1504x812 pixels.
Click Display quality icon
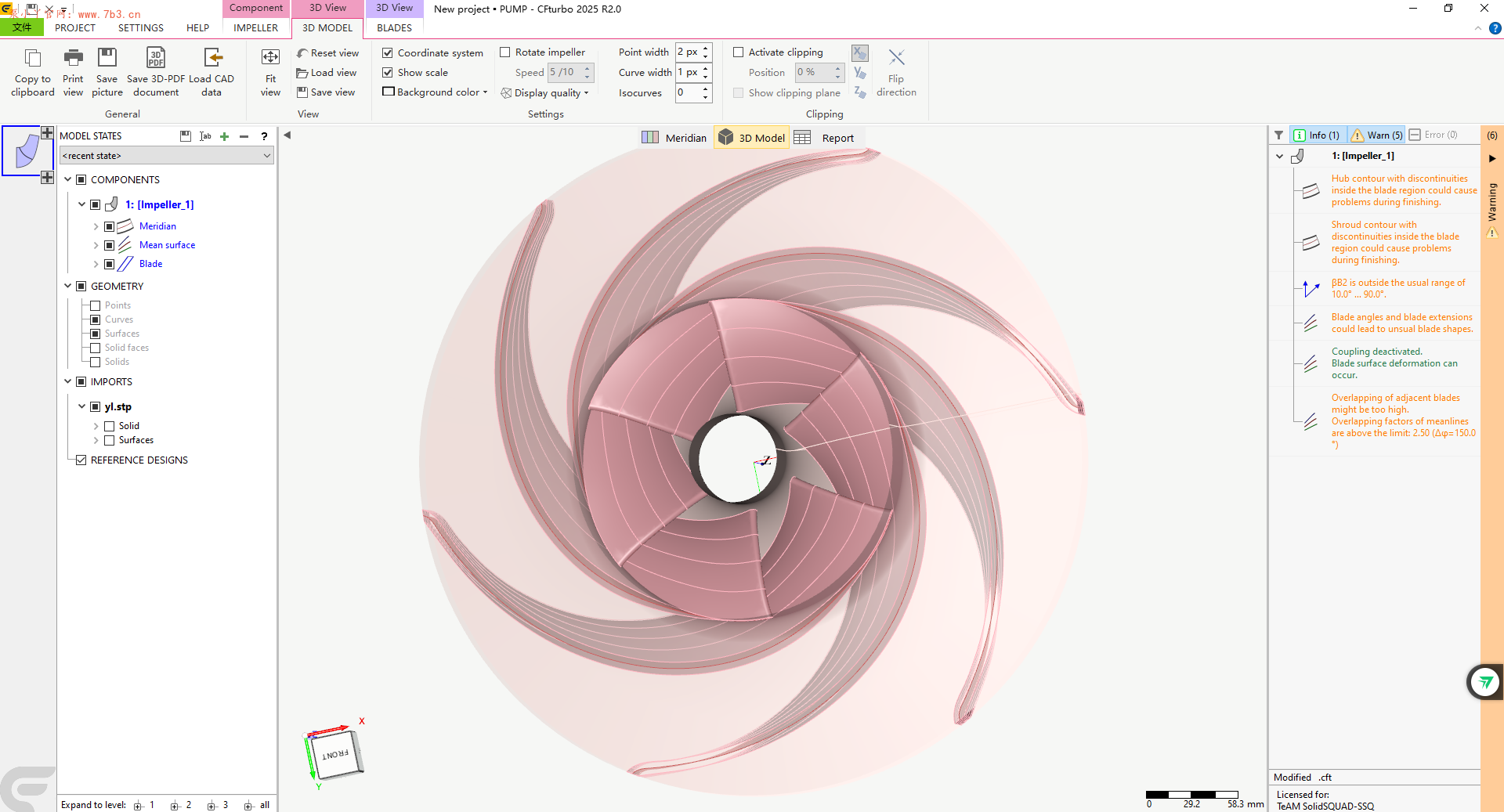pyautogui.click(x=506, y=93)
